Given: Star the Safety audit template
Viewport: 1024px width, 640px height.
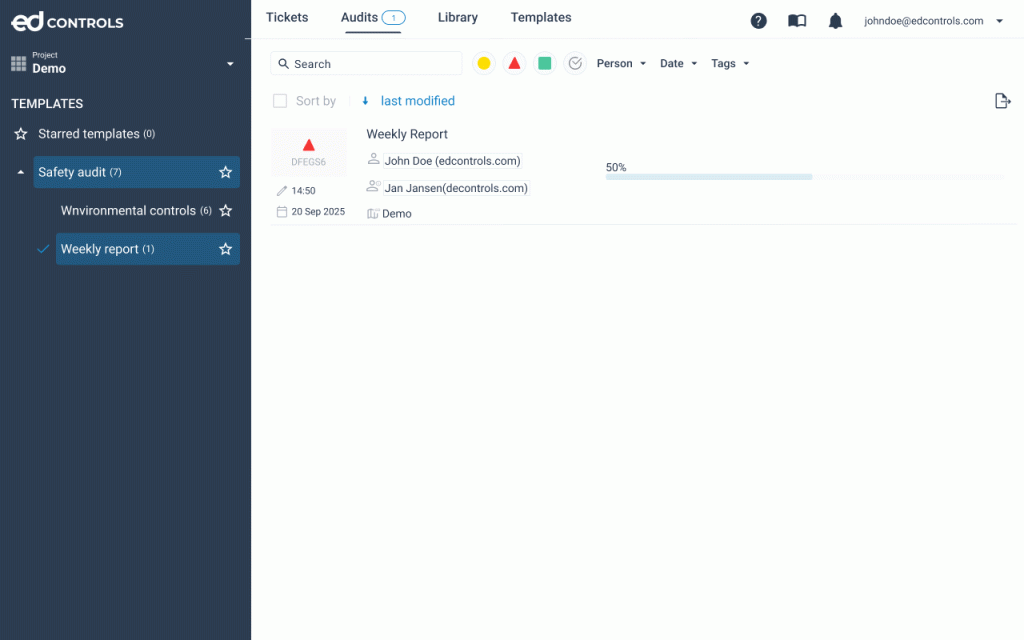Looking at the screenshot, I should pyautogui.click(x=226, y=172).
